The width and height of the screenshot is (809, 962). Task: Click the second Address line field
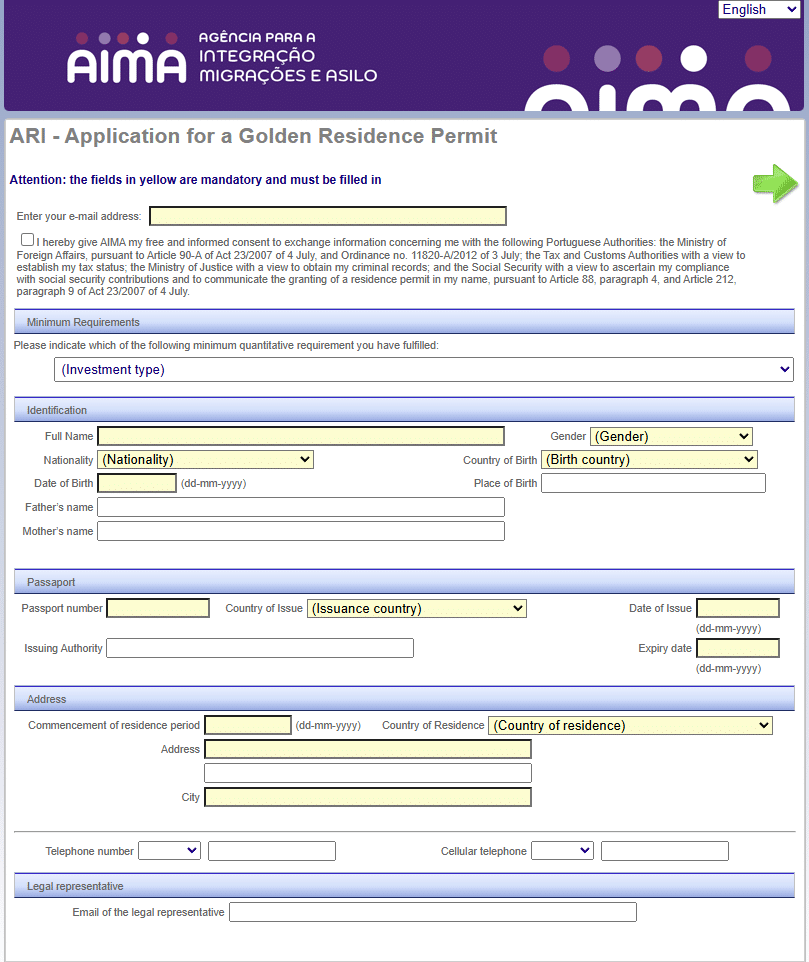pyautogui.click(x=368, y=773)
